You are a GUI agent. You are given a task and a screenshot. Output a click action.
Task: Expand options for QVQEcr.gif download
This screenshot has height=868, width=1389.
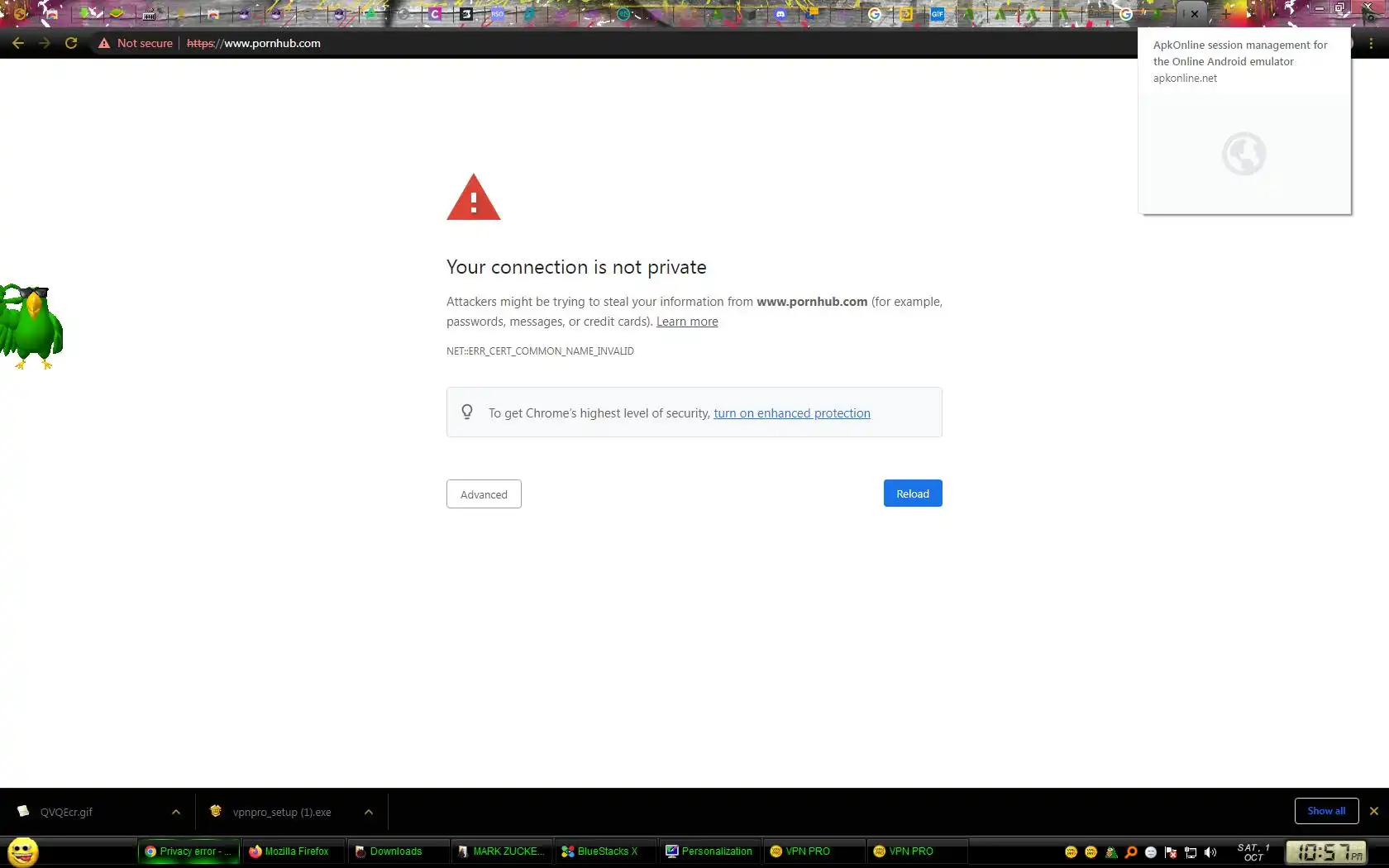coord(176,812)
